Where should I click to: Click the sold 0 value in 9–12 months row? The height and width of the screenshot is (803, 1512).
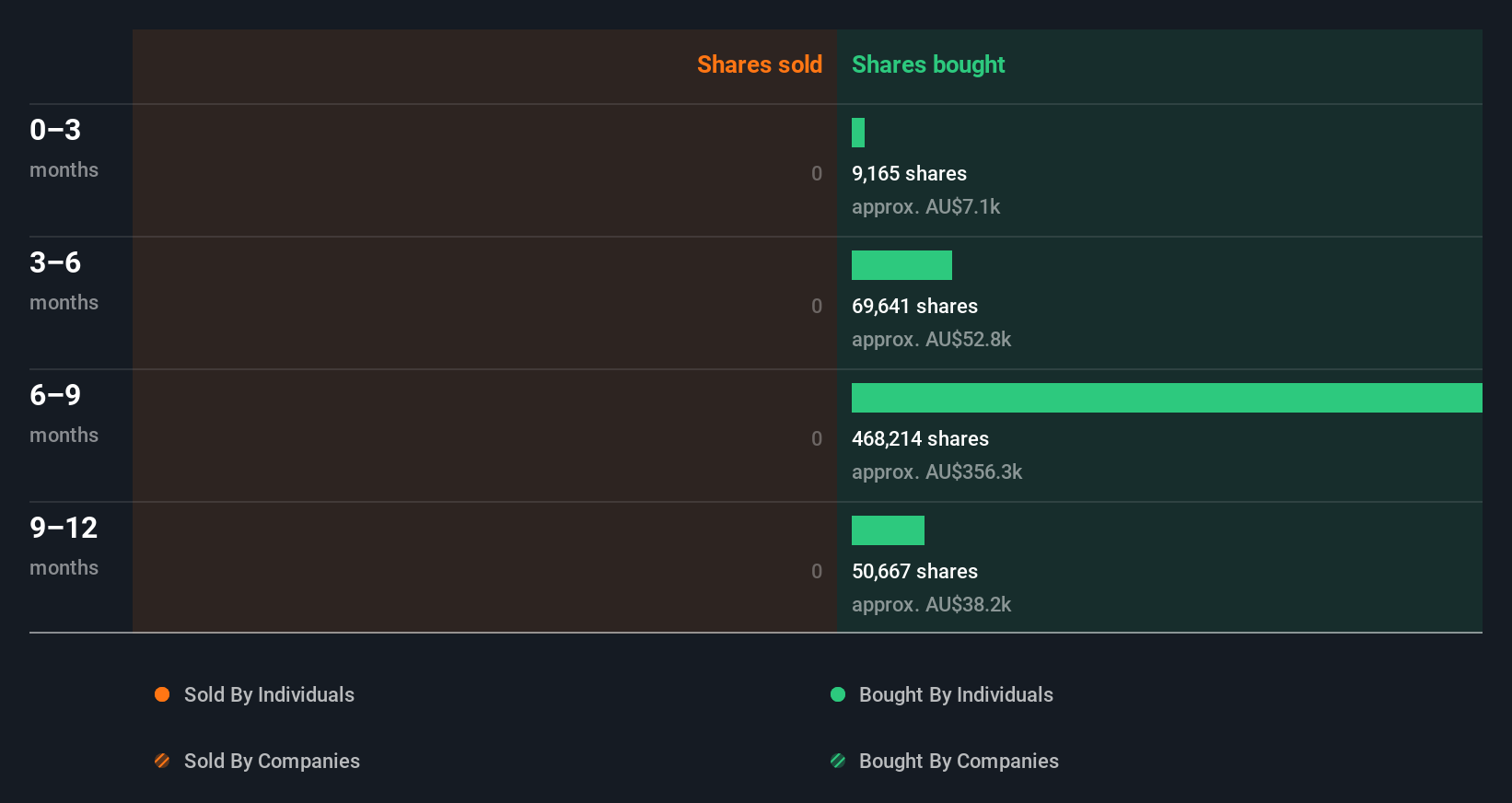click(817, 572)
